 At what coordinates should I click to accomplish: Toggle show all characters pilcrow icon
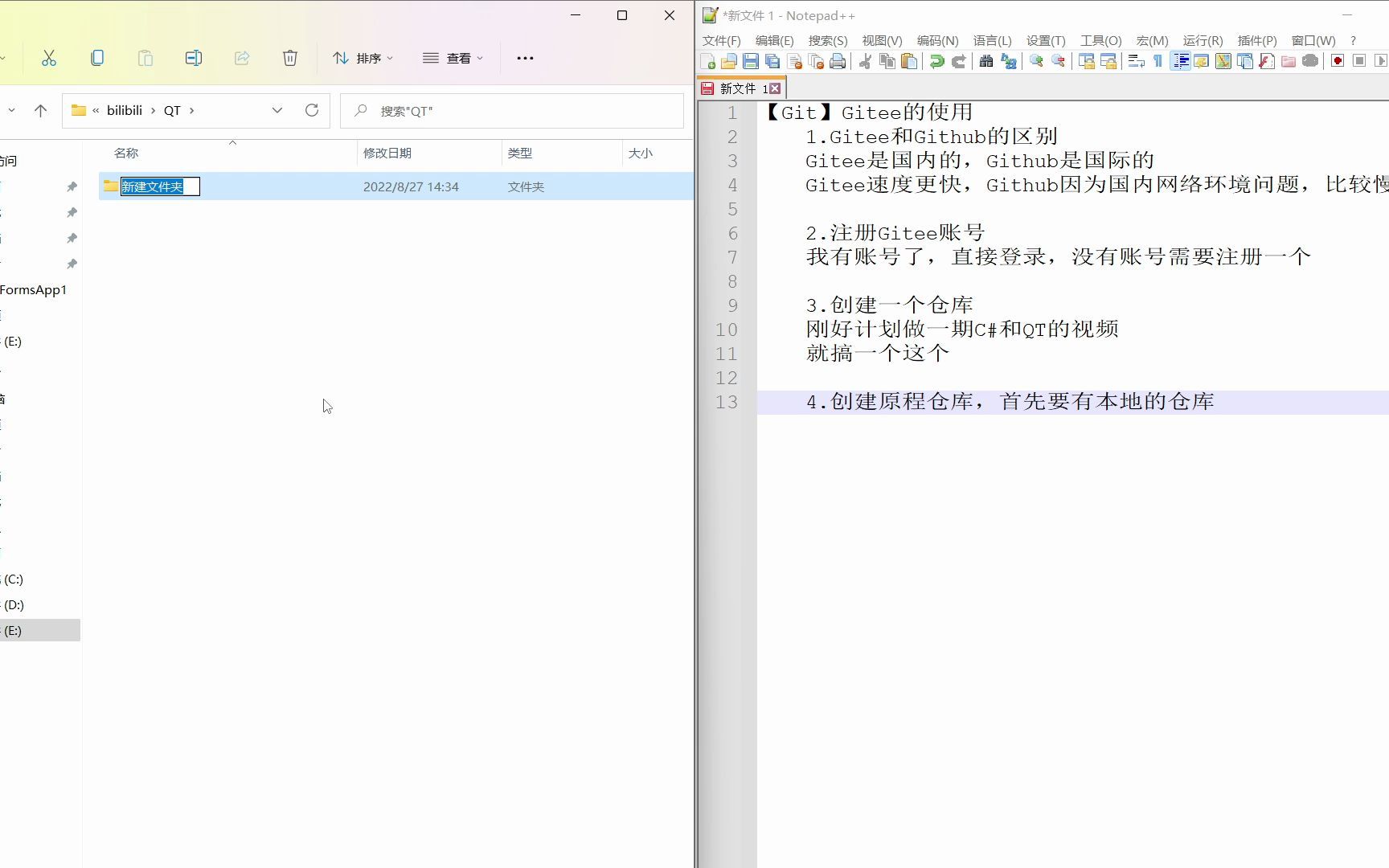coord(1158,62)
